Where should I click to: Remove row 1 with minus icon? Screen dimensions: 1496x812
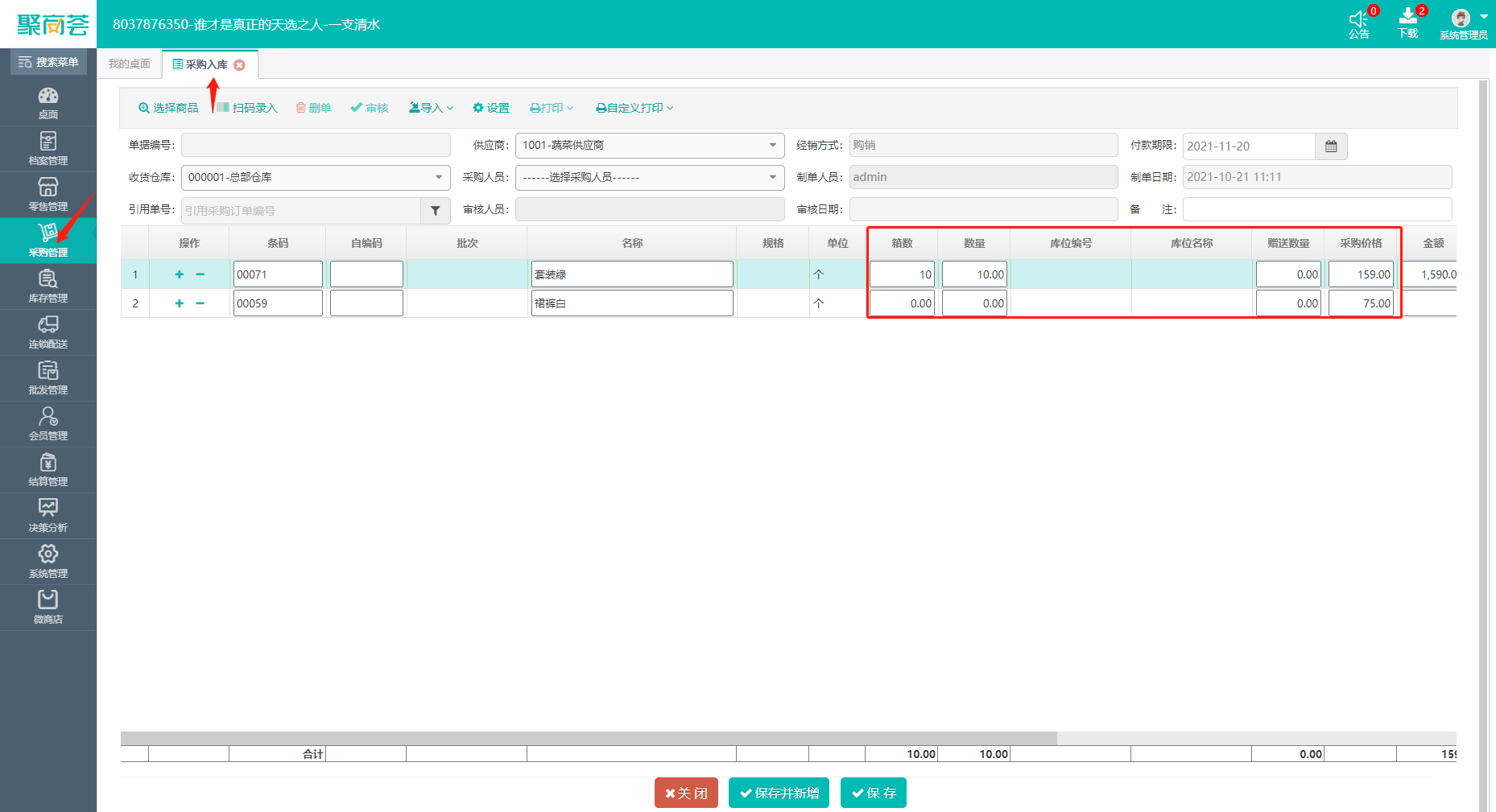(x=200, y=274)
